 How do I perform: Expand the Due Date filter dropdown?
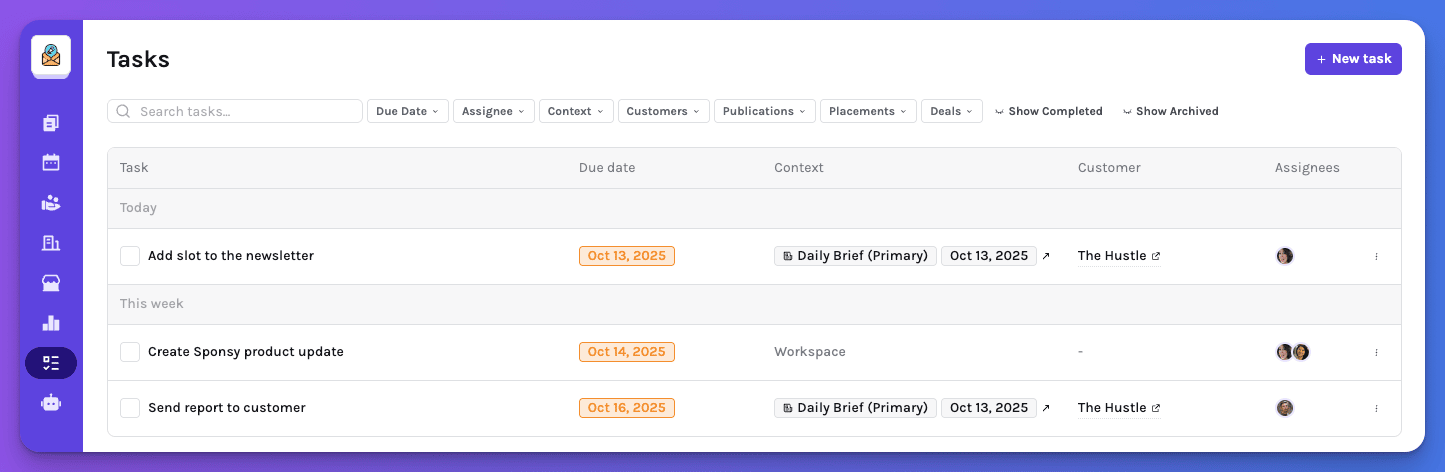pyautogui.click(x=407, y=111)
